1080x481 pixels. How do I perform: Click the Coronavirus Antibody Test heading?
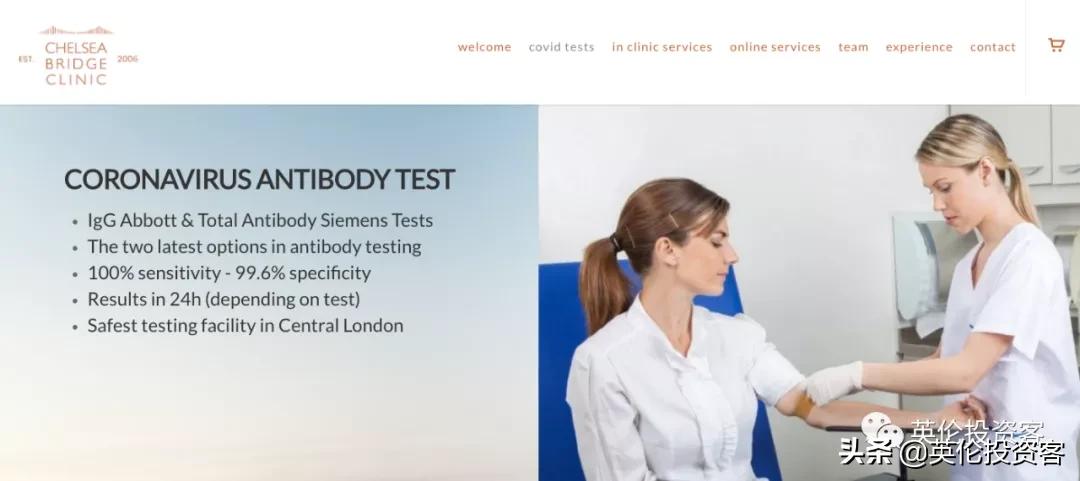[x=260, y=179]
